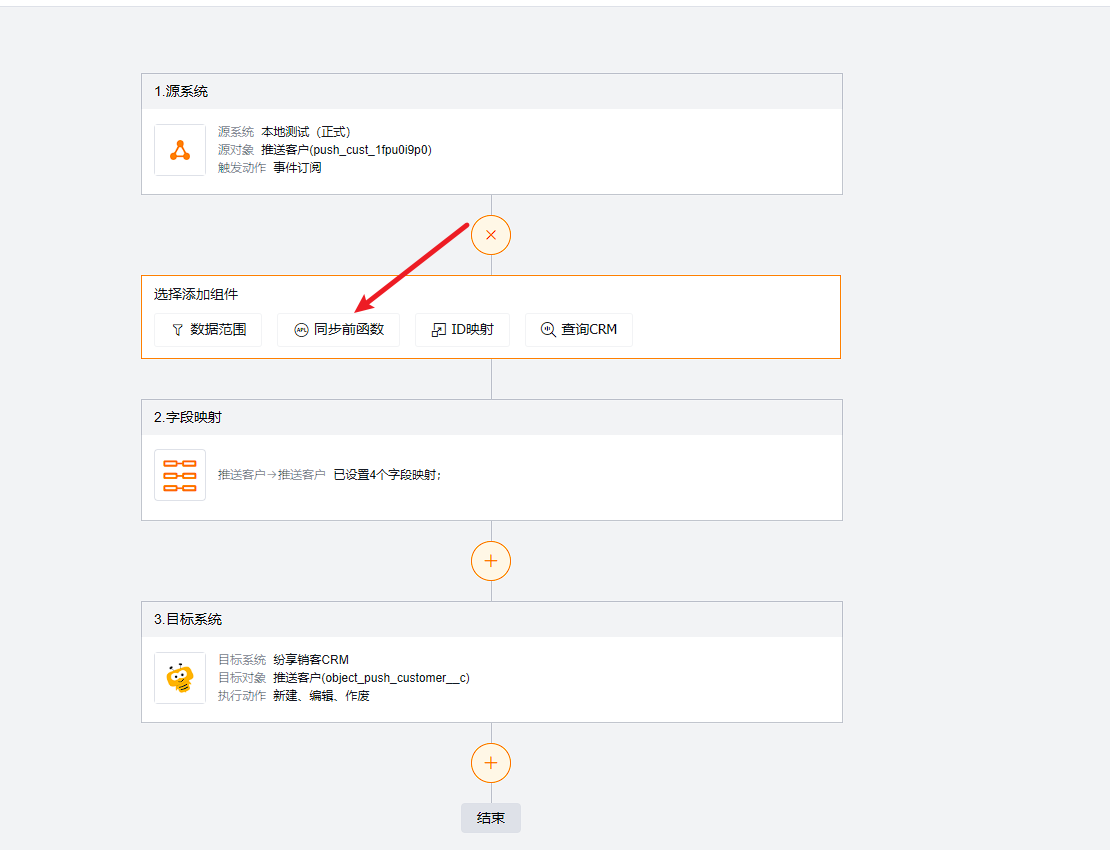The height and width of the screenshot is (850, 1110).
Task: Click the 纷享销客 bee logo icon
Action: click(180, 677)
